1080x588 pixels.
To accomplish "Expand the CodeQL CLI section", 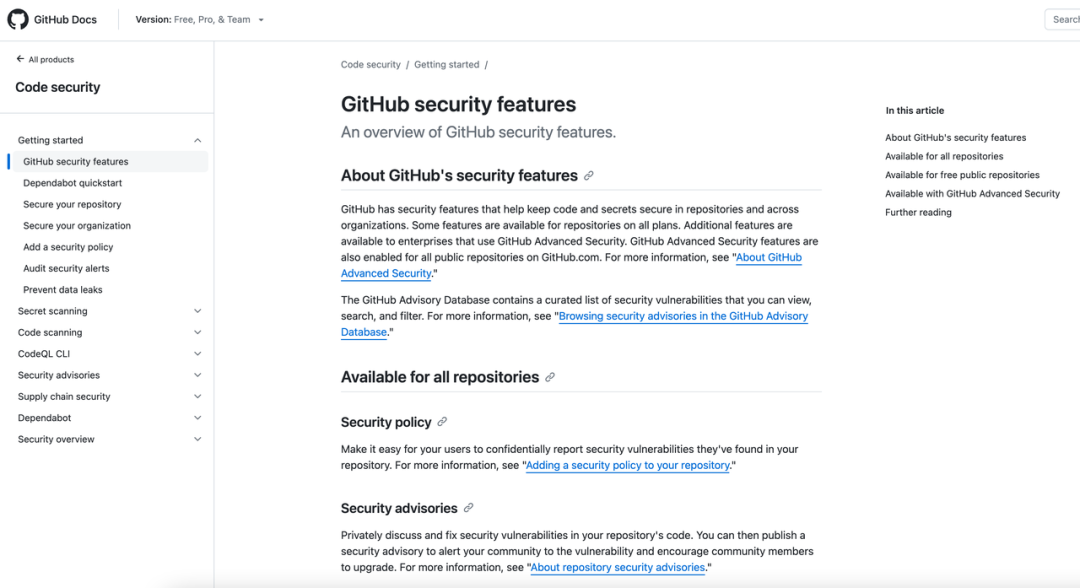I will tap(197, 354).
